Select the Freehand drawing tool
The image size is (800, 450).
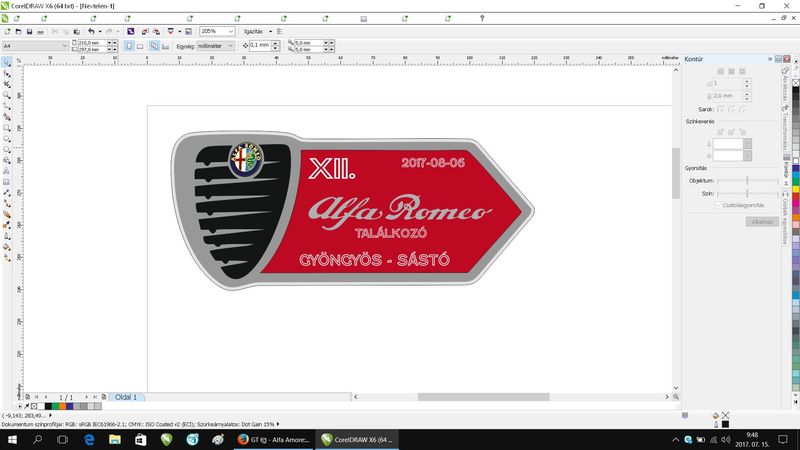coord(7,106)
